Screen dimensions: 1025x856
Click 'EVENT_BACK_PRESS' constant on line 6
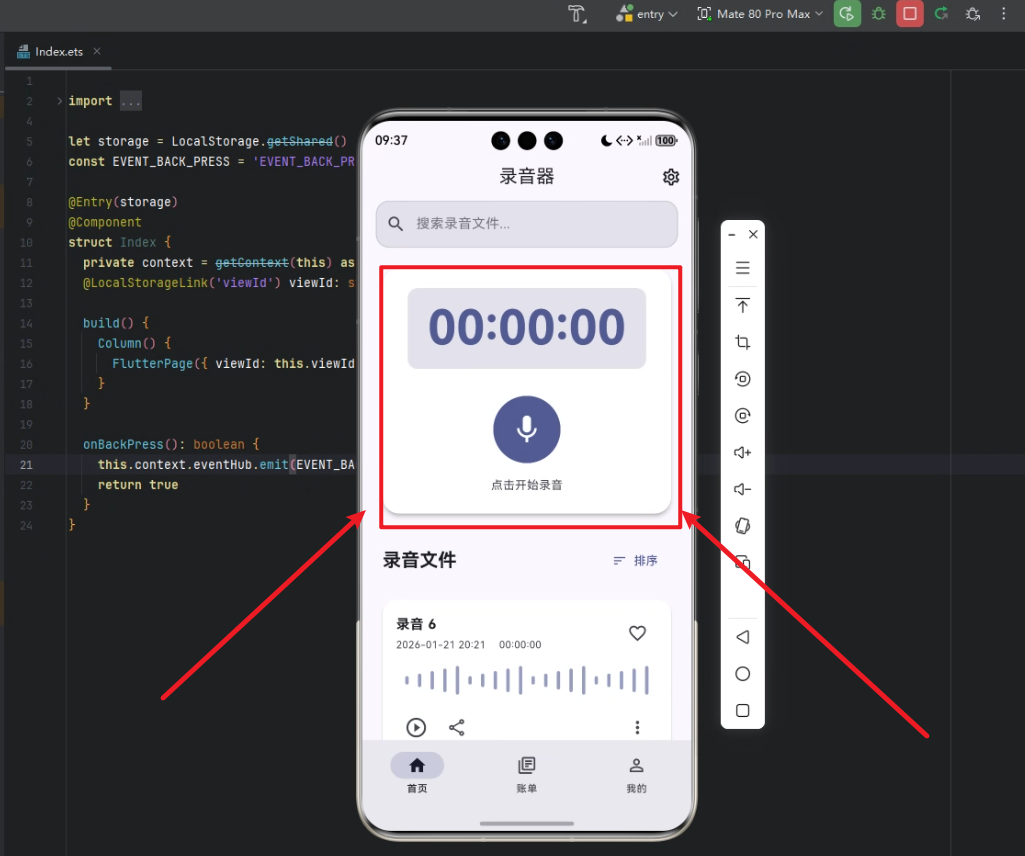(171, 162)
